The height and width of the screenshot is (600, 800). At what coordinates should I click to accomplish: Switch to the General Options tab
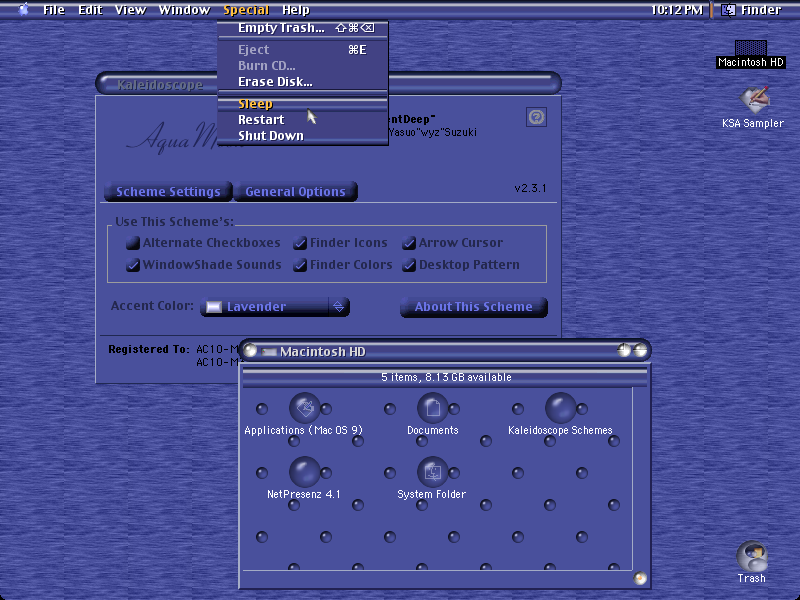(295, 191)
